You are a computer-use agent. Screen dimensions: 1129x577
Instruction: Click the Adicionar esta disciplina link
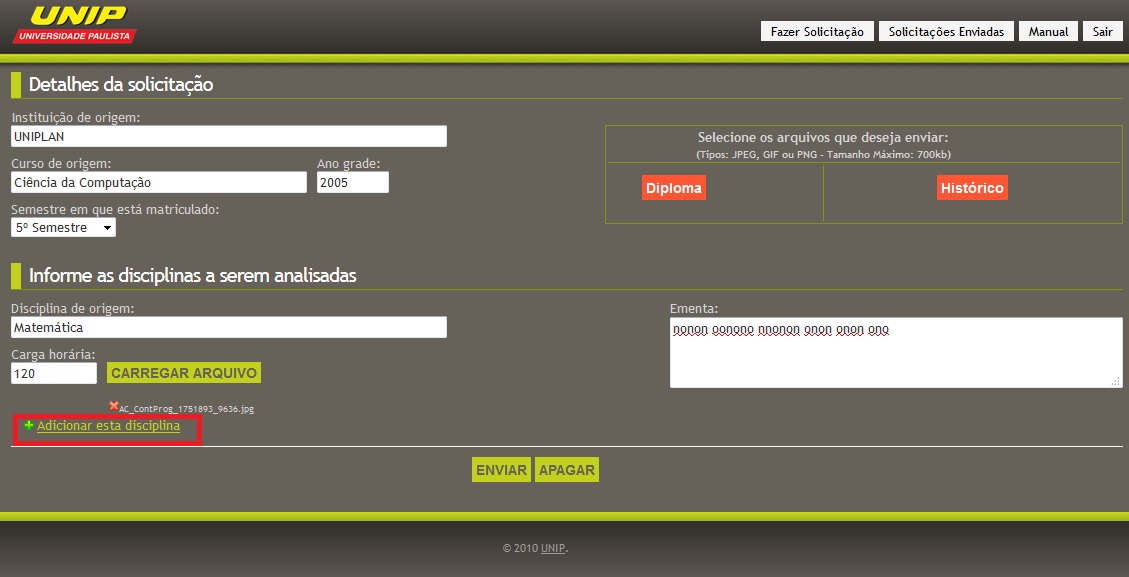click(108, 426)
